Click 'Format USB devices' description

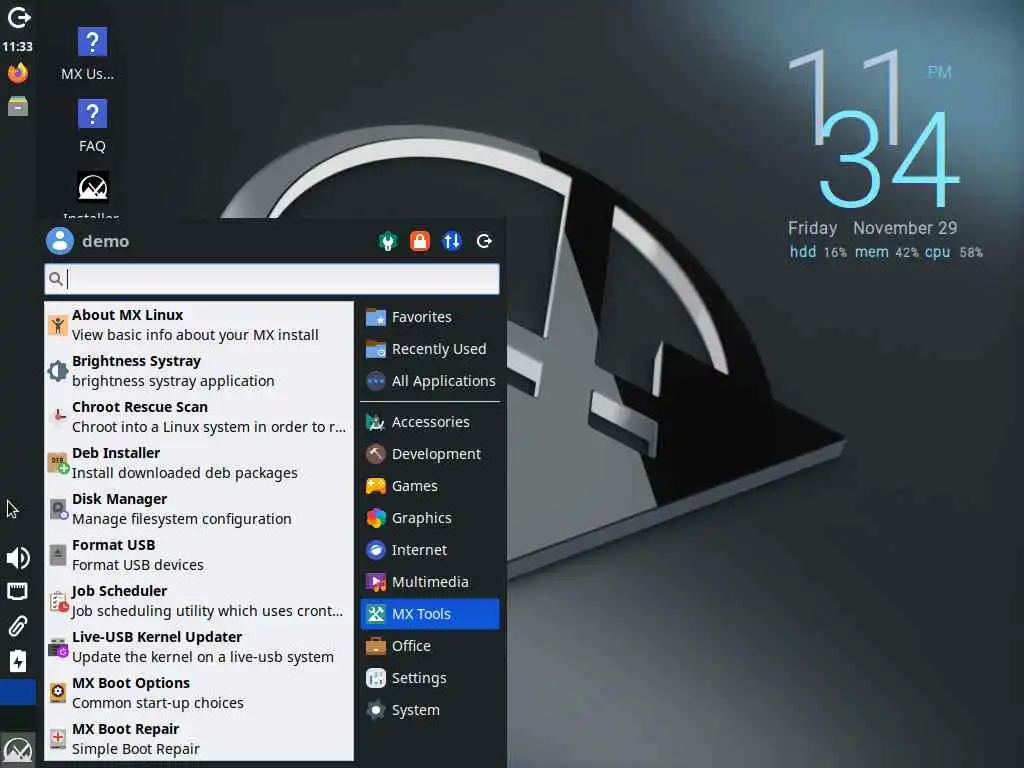point(138,565)
